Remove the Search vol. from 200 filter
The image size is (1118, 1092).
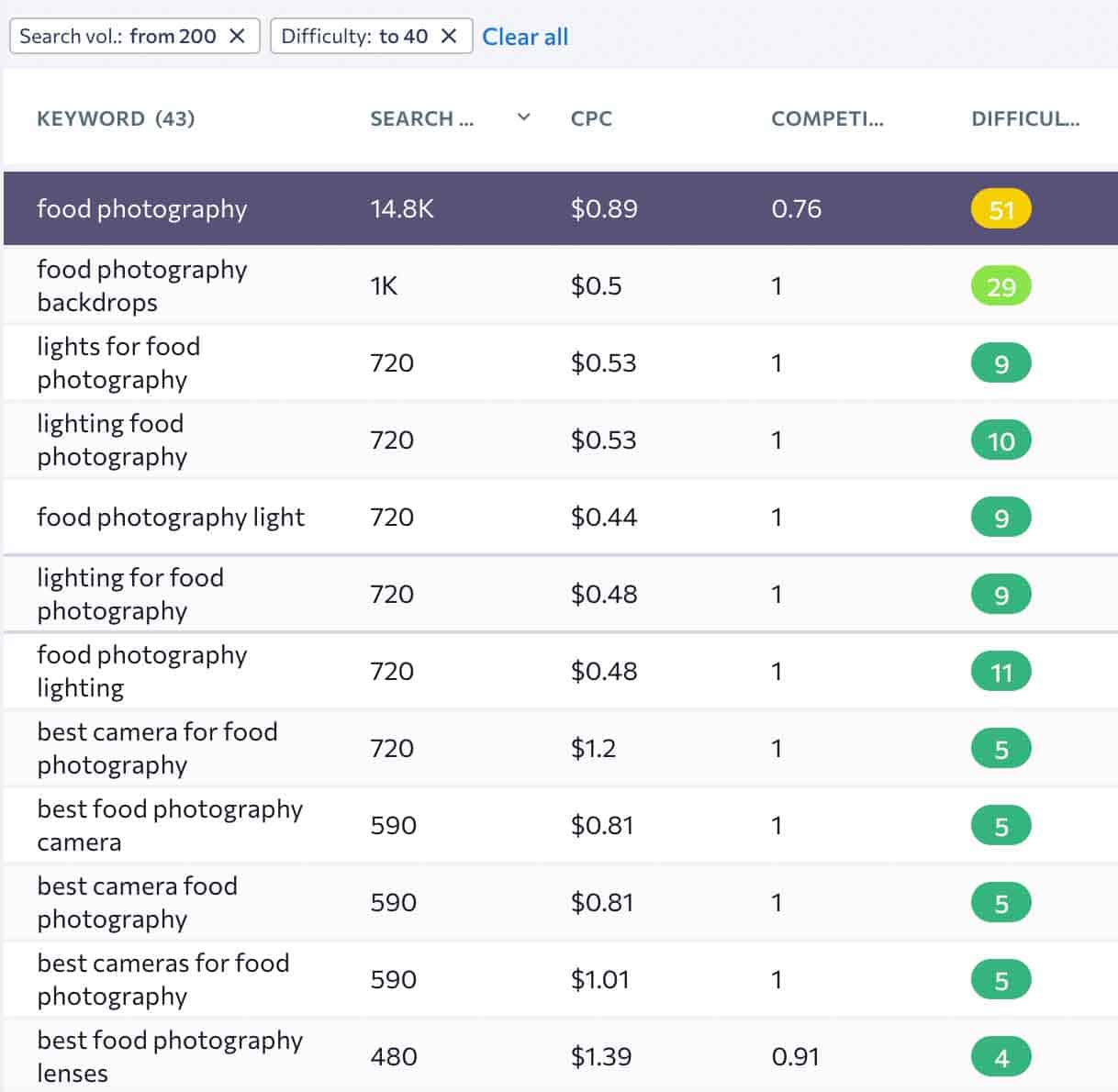coord(237,36)
